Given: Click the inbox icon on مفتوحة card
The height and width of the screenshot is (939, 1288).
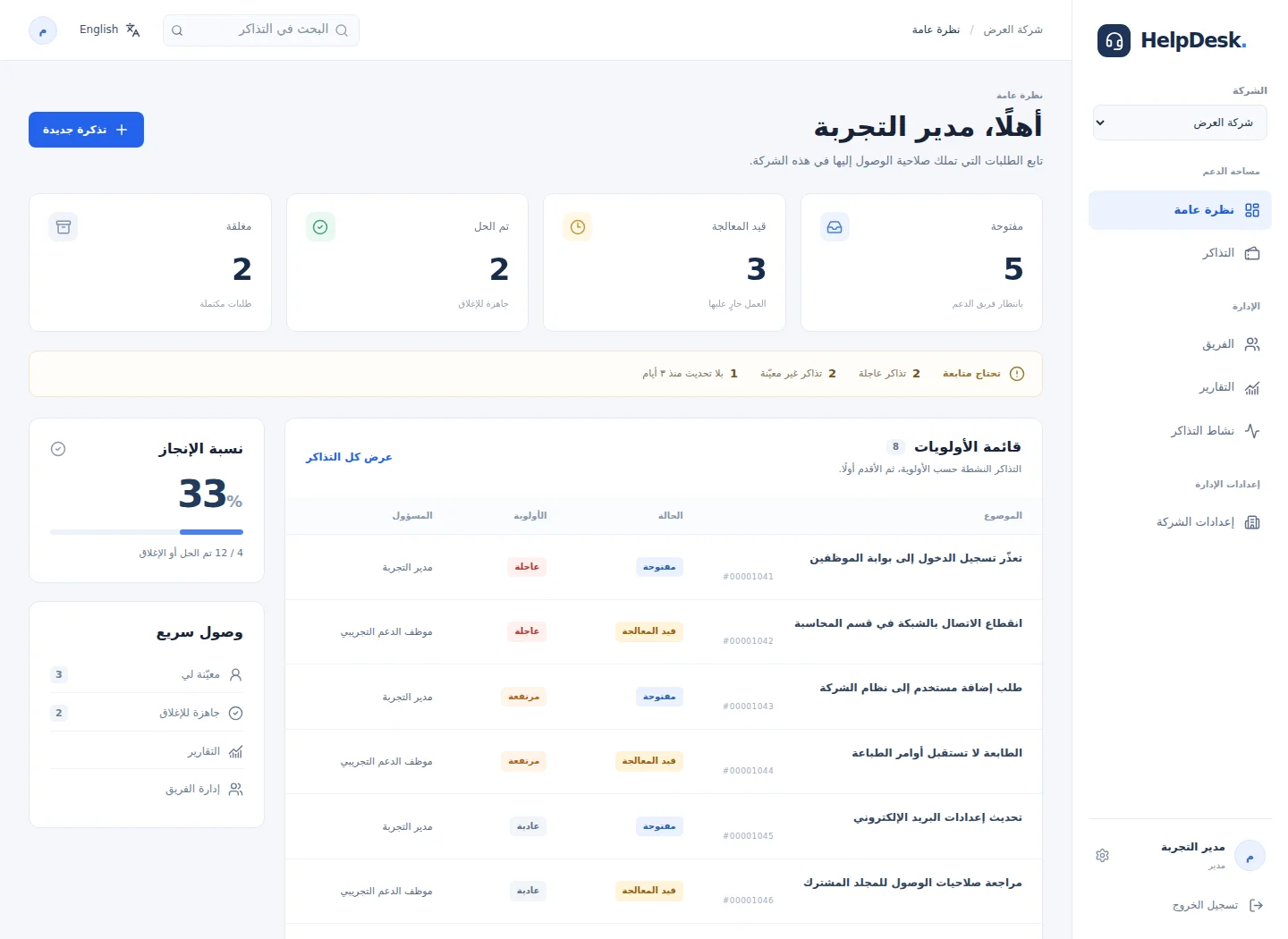Looking at the screenshot, I should coord(835,227).
